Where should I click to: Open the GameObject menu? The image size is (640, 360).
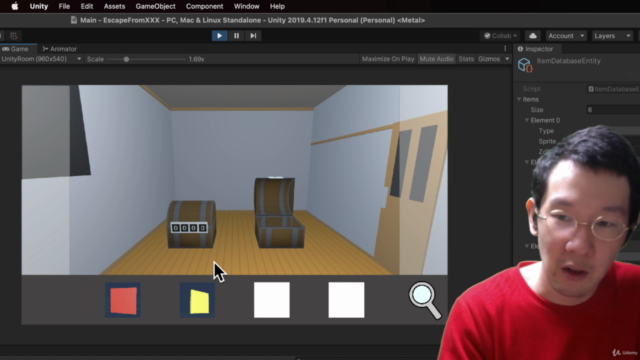(x=156, y=6)
